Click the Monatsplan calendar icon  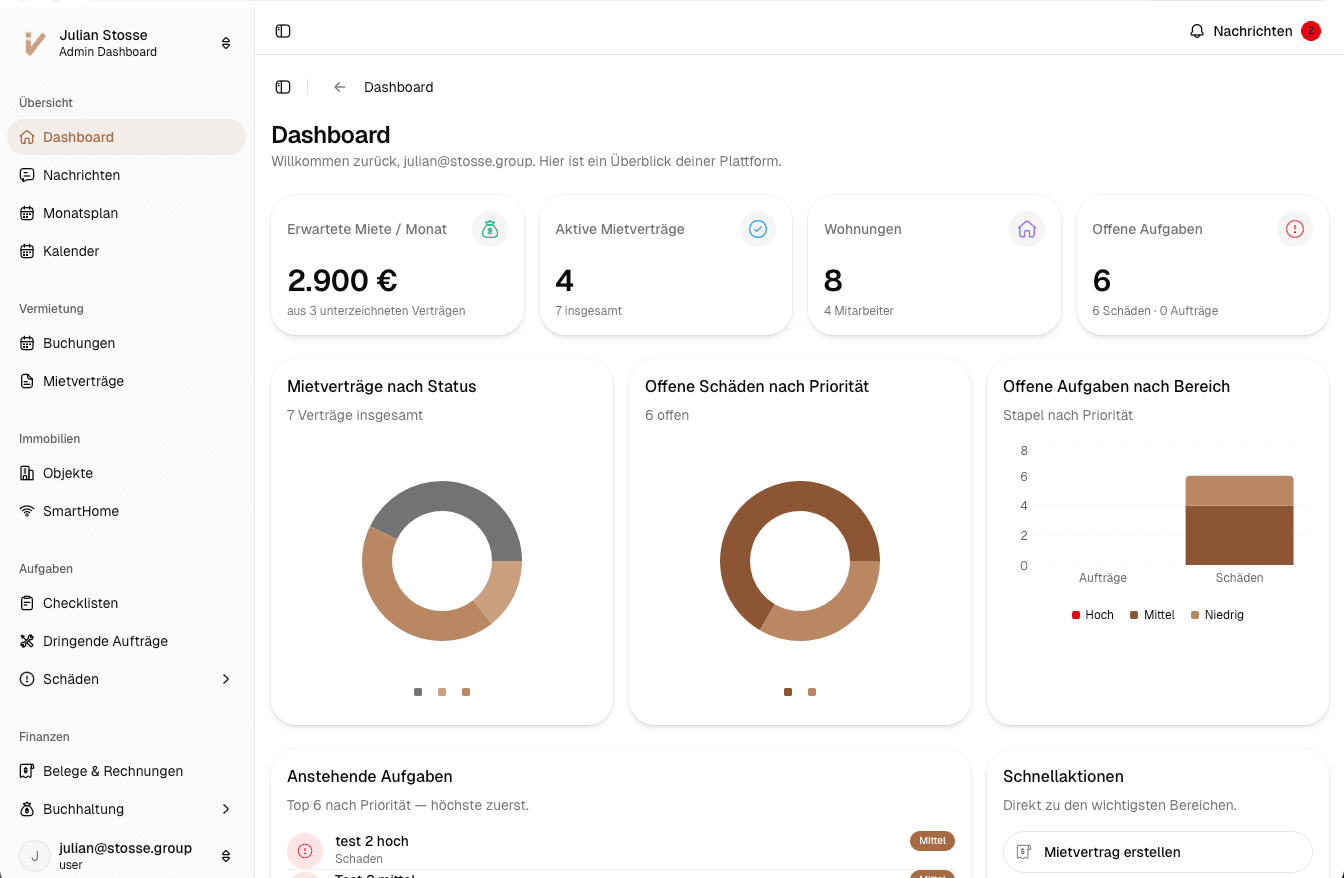[27, 213]
